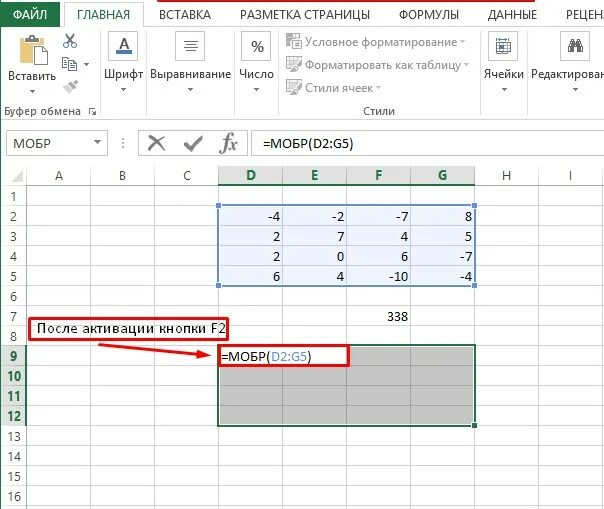
Task: Expand the Copy button dropdown arrow
Action: pyautogui.click(x=87, y=64)
